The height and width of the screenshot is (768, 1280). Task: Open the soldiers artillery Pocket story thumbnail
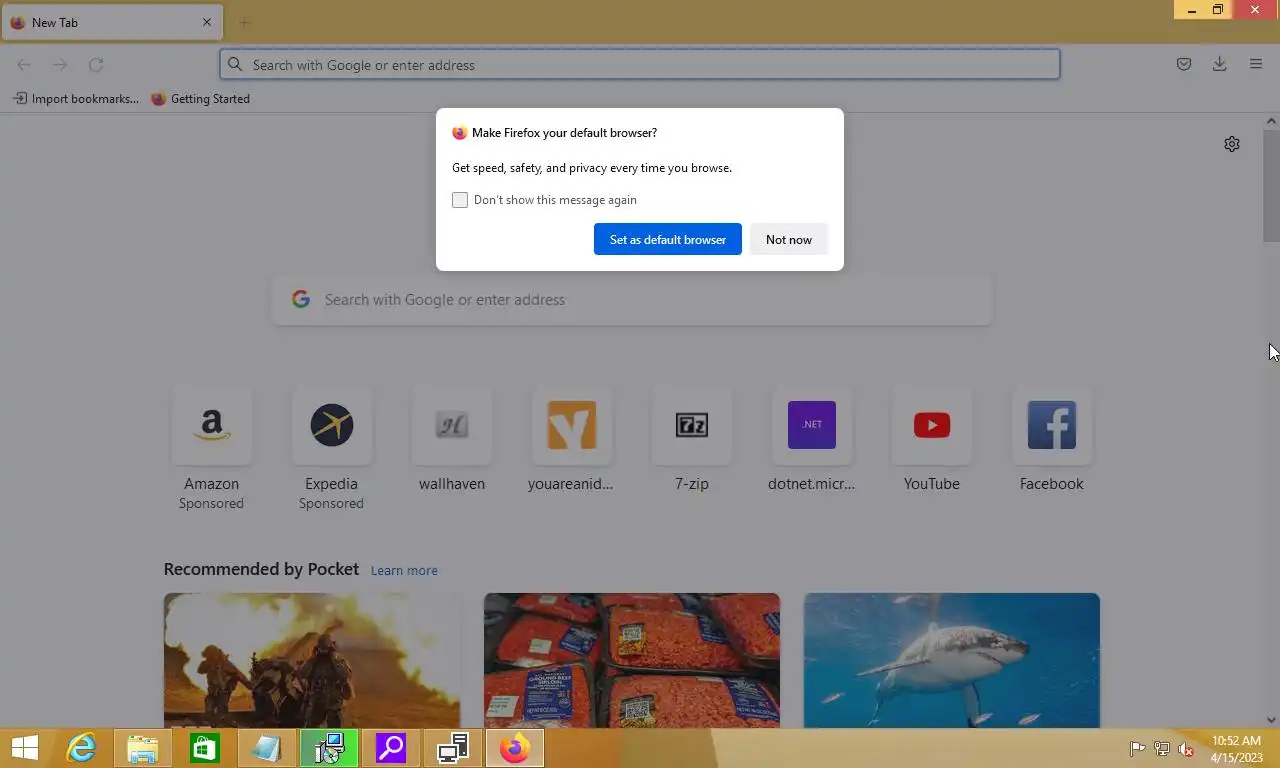click(x=312, y=660)
